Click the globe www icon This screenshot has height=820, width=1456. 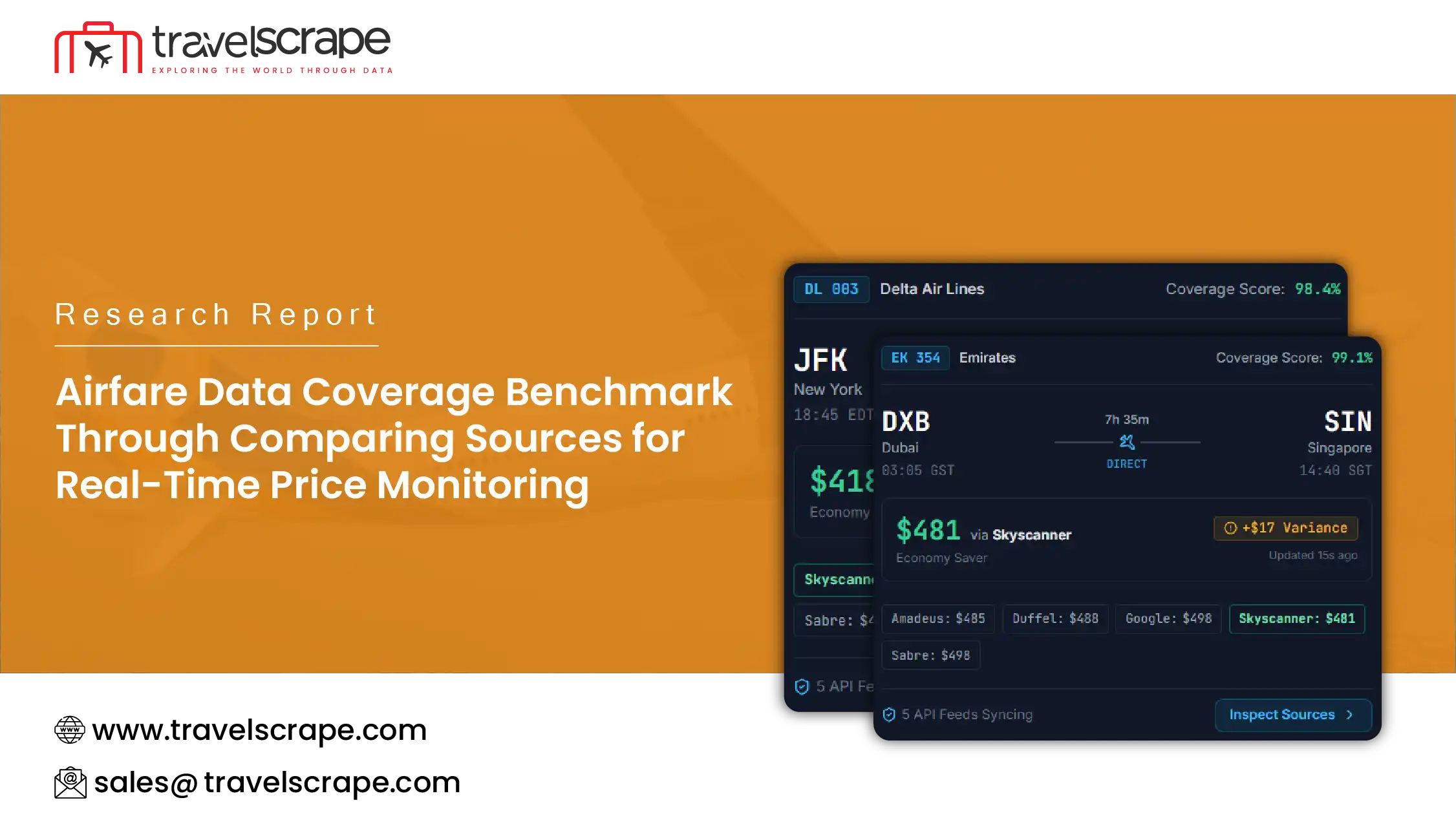70,730
